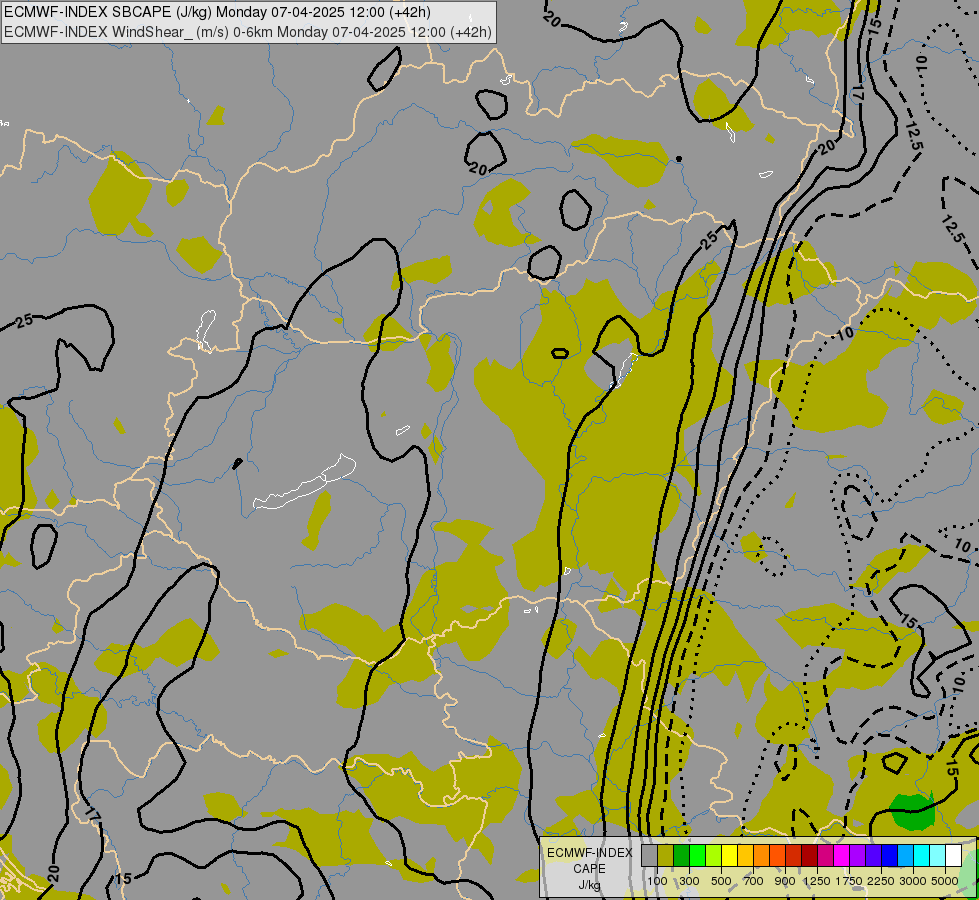
Task: Select the indigo legend swatch
Action: (x=873, y=855)
